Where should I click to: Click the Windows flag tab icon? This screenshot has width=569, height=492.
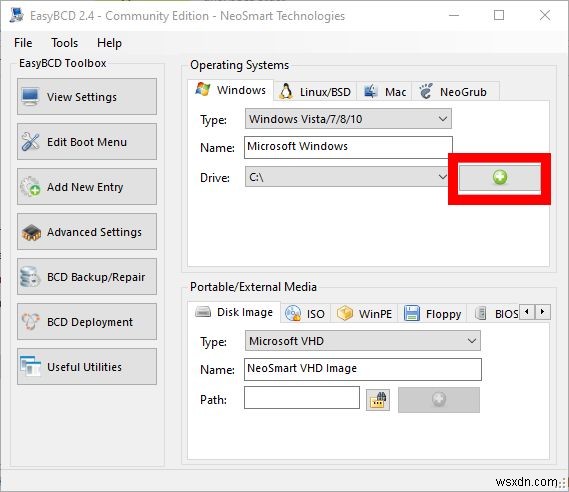[203, 89]
